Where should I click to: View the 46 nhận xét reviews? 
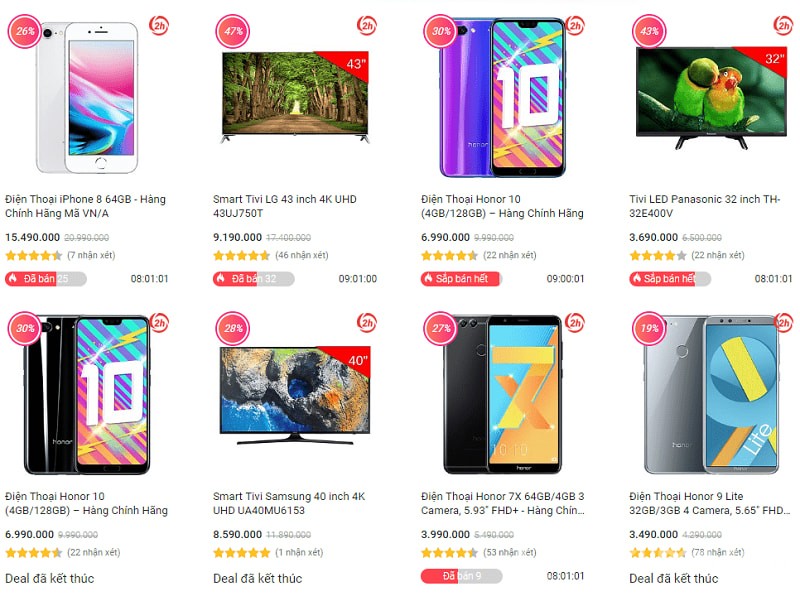(302, 255)
